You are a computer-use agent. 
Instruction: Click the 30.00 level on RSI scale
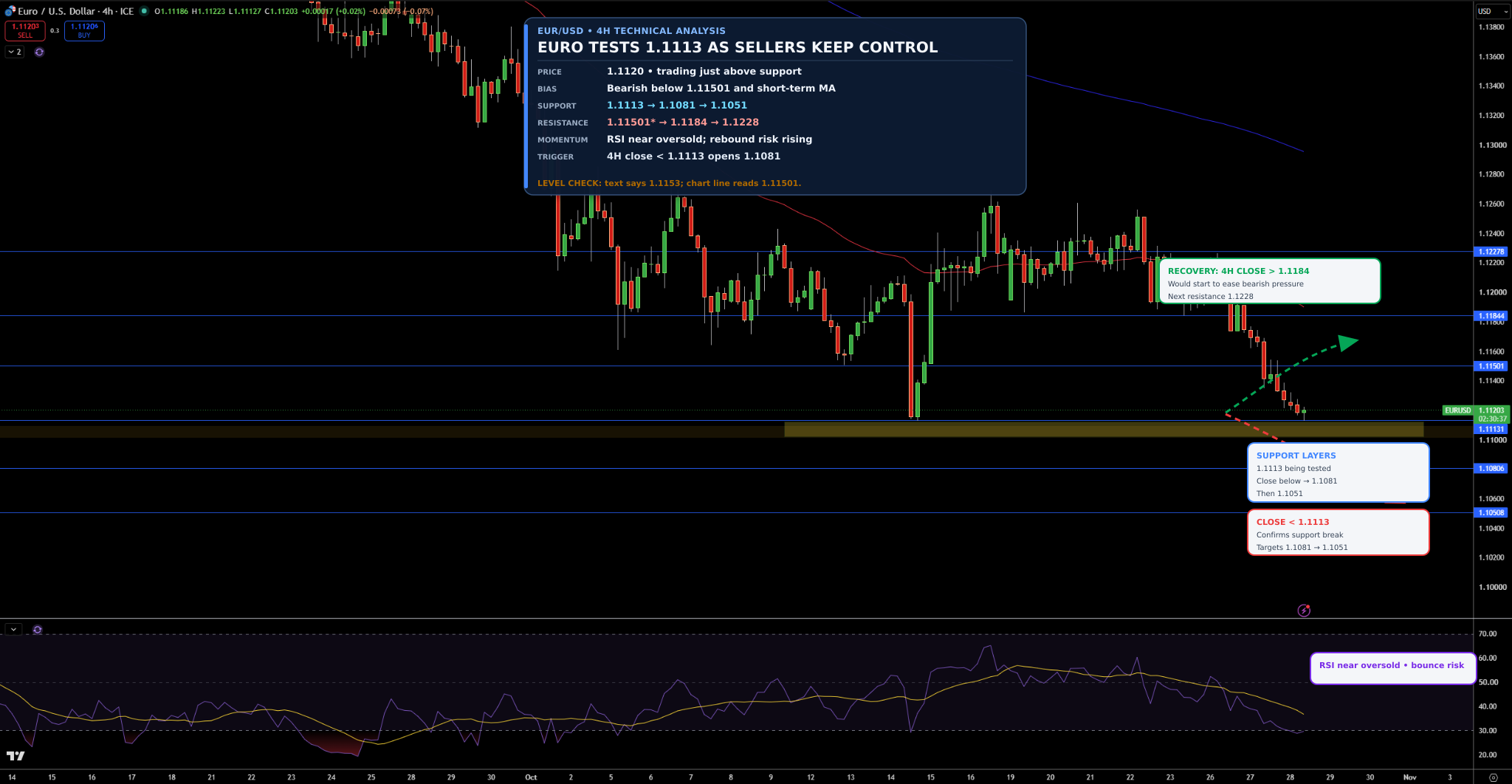[x=1488, y=731]
